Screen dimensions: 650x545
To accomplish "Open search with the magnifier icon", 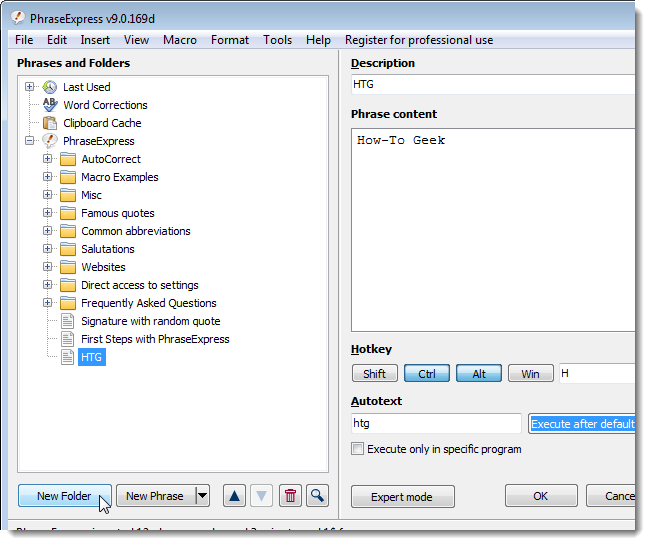I will click(318, 496).
